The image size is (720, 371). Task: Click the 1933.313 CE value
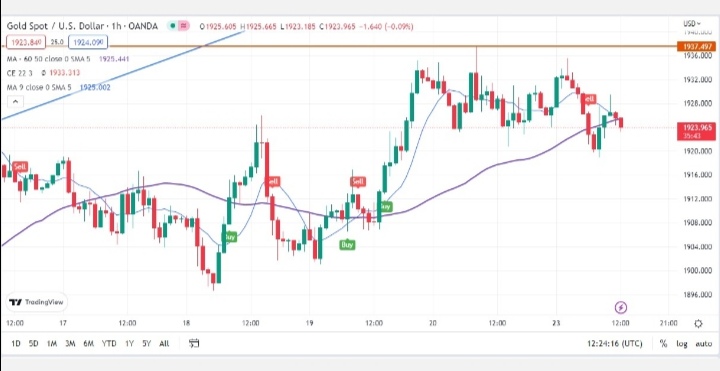(65, 73)
